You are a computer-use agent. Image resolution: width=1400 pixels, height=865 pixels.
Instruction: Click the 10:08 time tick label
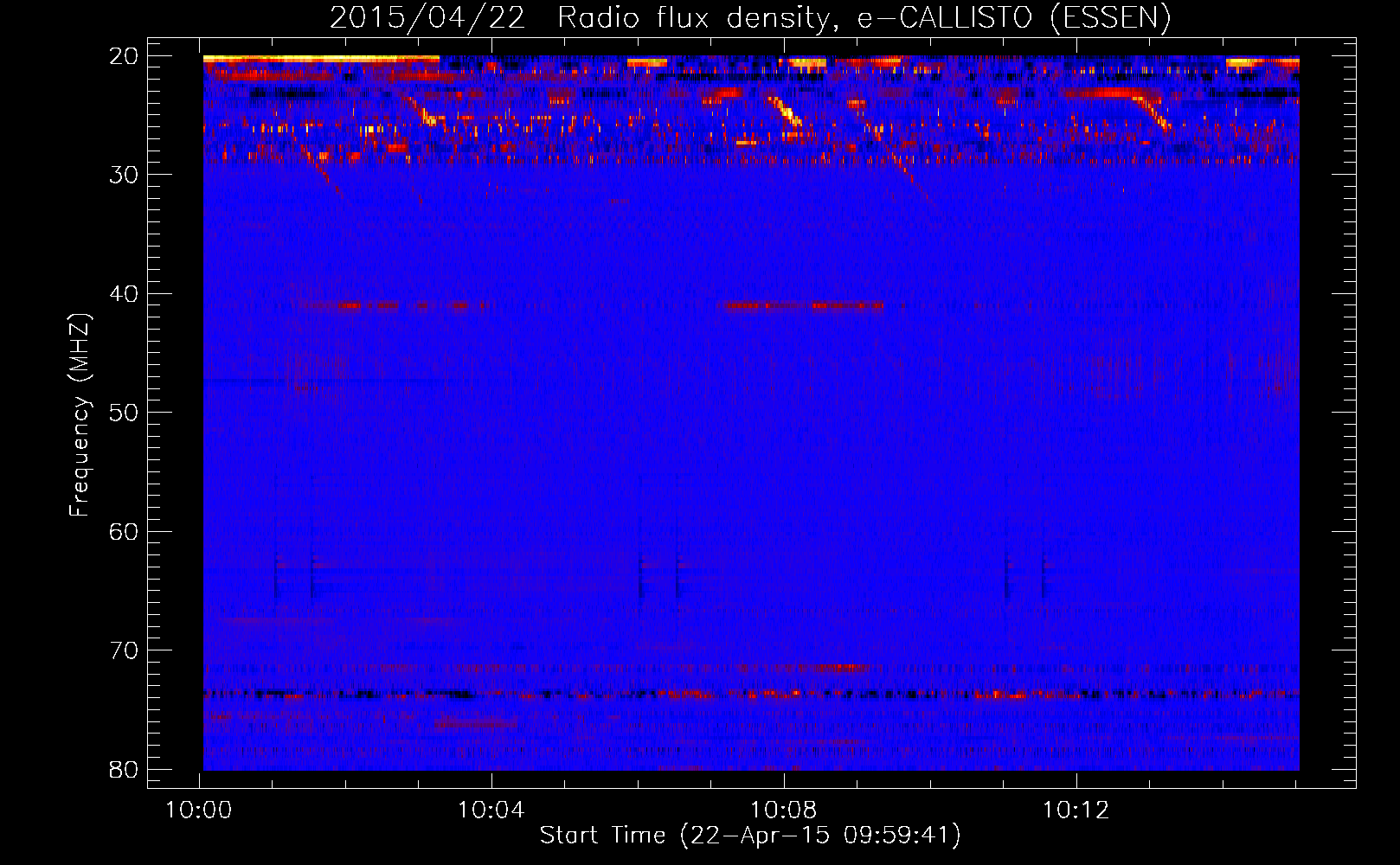point(784,811)
